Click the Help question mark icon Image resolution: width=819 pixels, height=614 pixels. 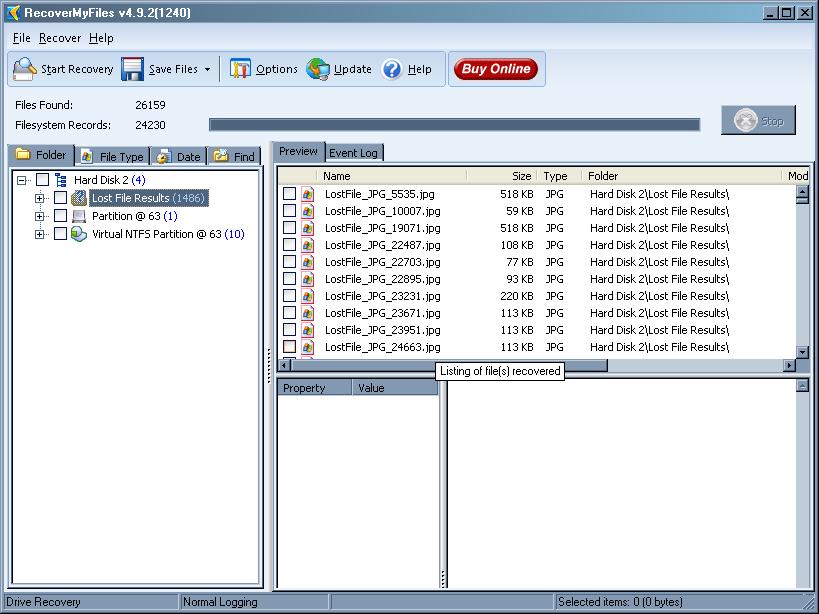point(392,70)
